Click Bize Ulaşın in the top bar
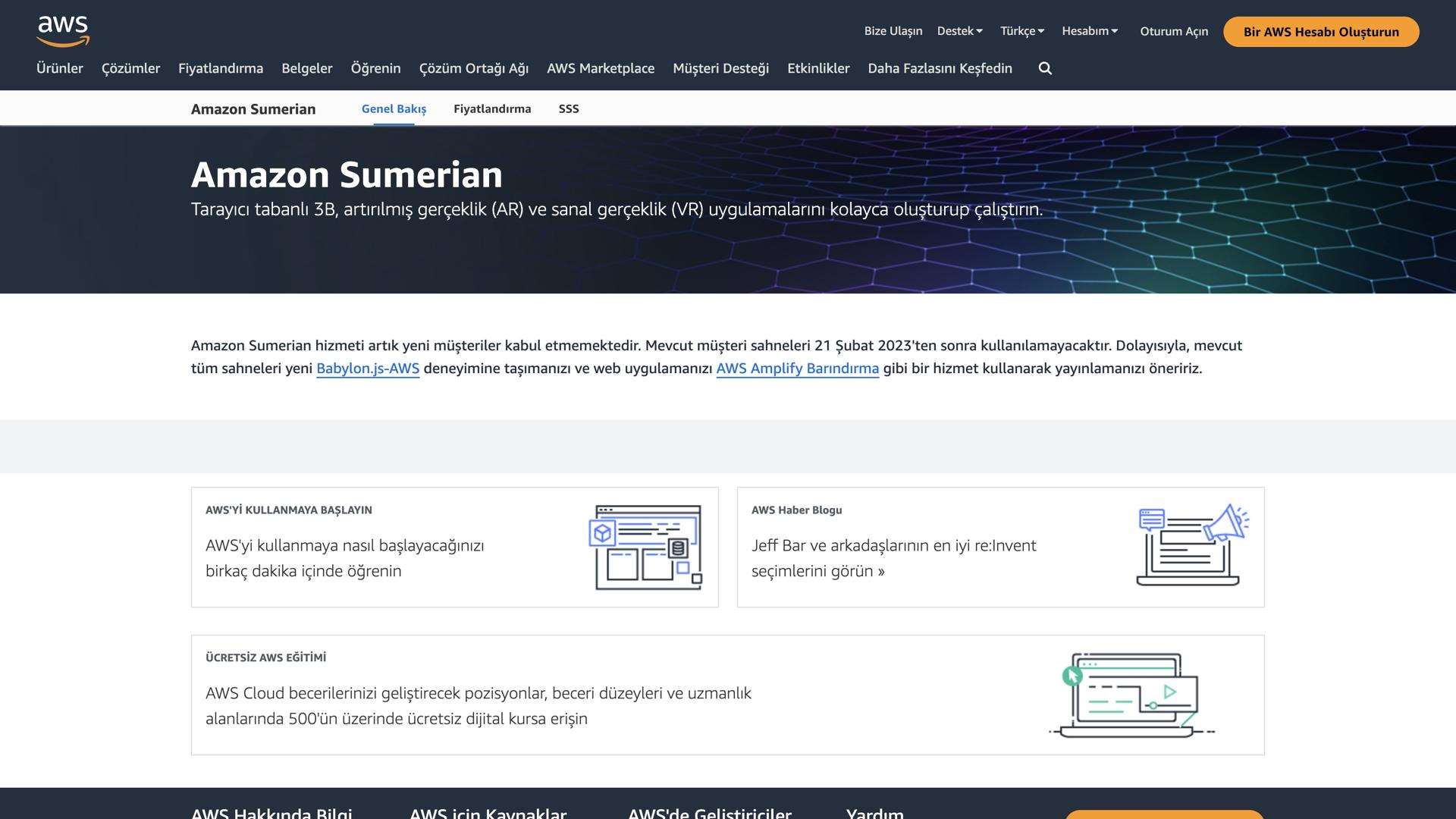This screenshot has width=1456, height=819. tap(893, 30)
